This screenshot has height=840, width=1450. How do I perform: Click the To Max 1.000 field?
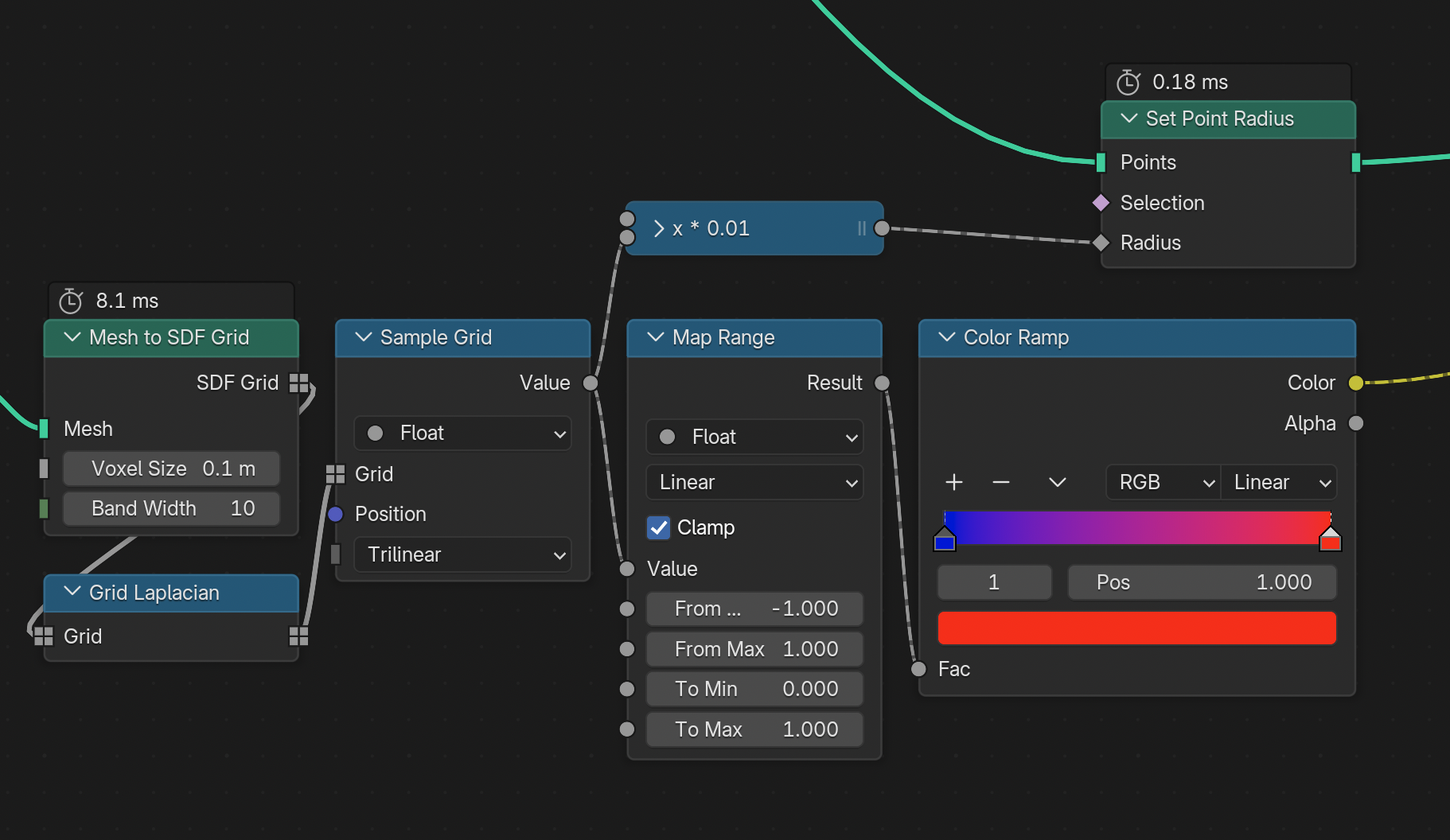(x=754, y=729)
